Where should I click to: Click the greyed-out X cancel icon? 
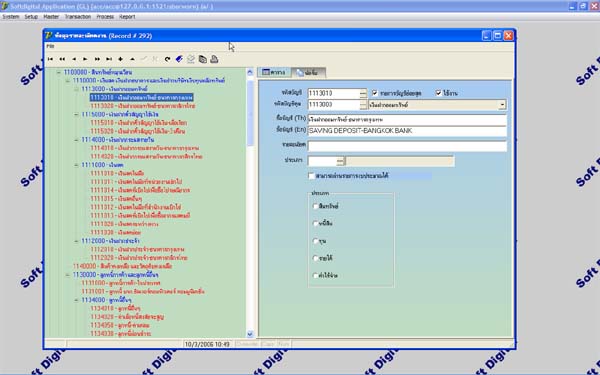tap(155, 59)
